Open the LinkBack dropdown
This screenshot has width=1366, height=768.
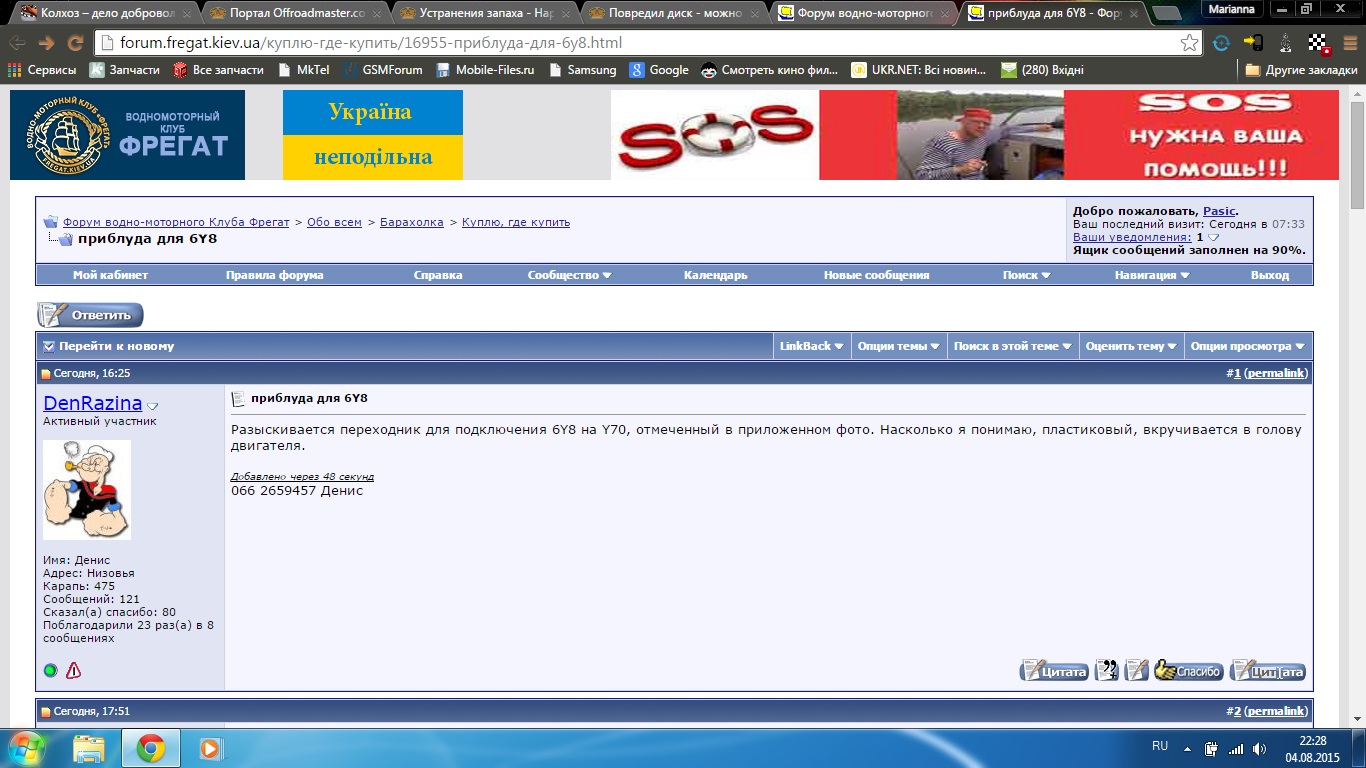coord(812,346)
